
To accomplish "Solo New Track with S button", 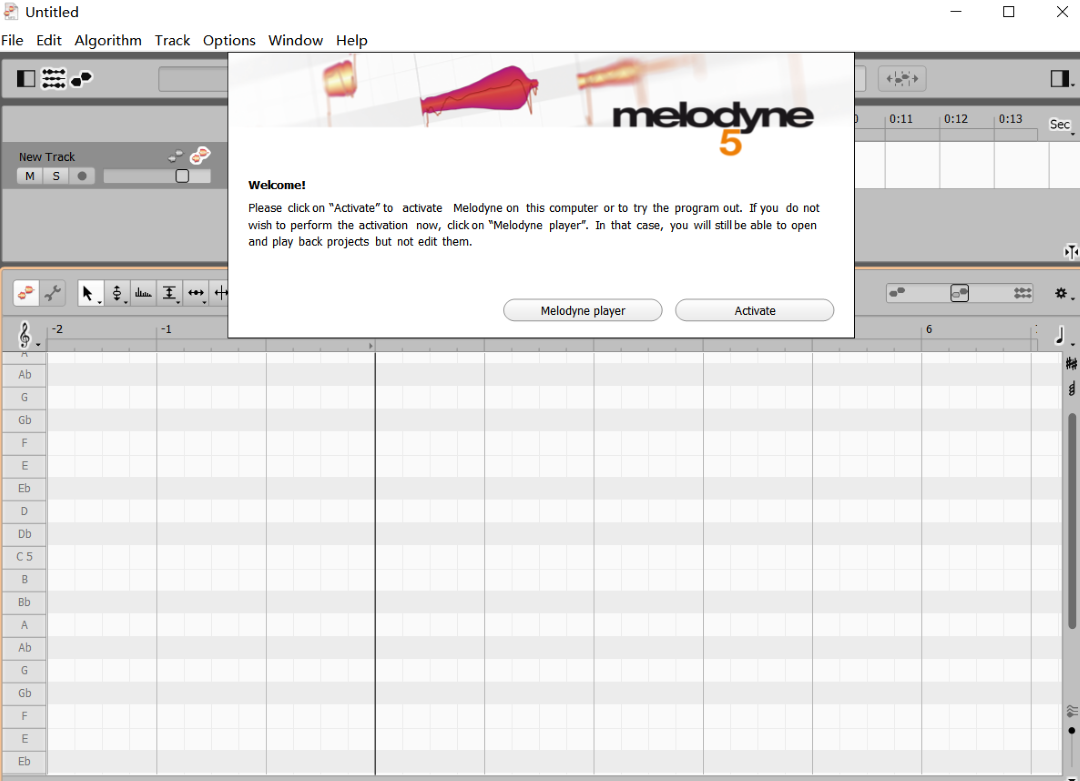I will tap(56, 176).
